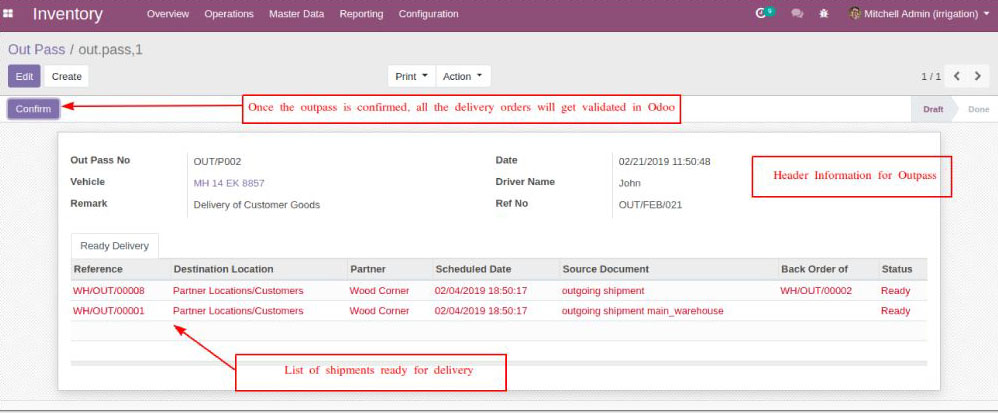Click the Inventory app title
Image resolution: width=998 pixels, height=413 pixels.
67,14
